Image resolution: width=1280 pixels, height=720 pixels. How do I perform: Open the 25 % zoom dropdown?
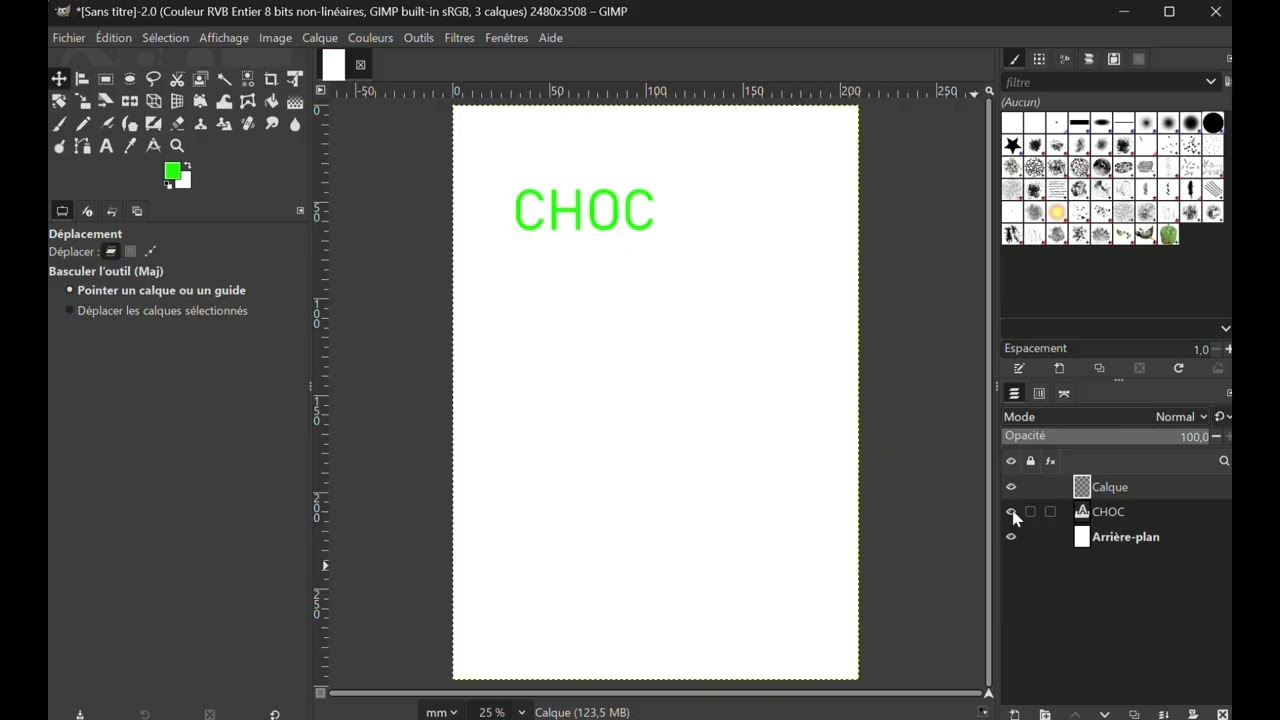tap(502, 712)
